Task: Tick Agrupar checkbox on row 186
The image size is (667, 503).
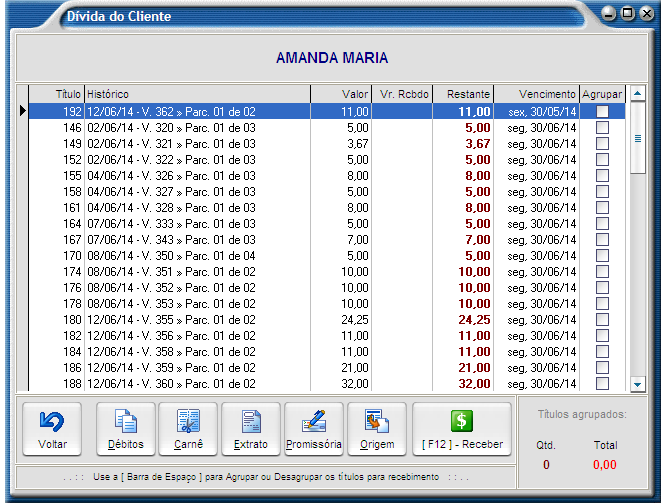Action: [x=602, y=368]
